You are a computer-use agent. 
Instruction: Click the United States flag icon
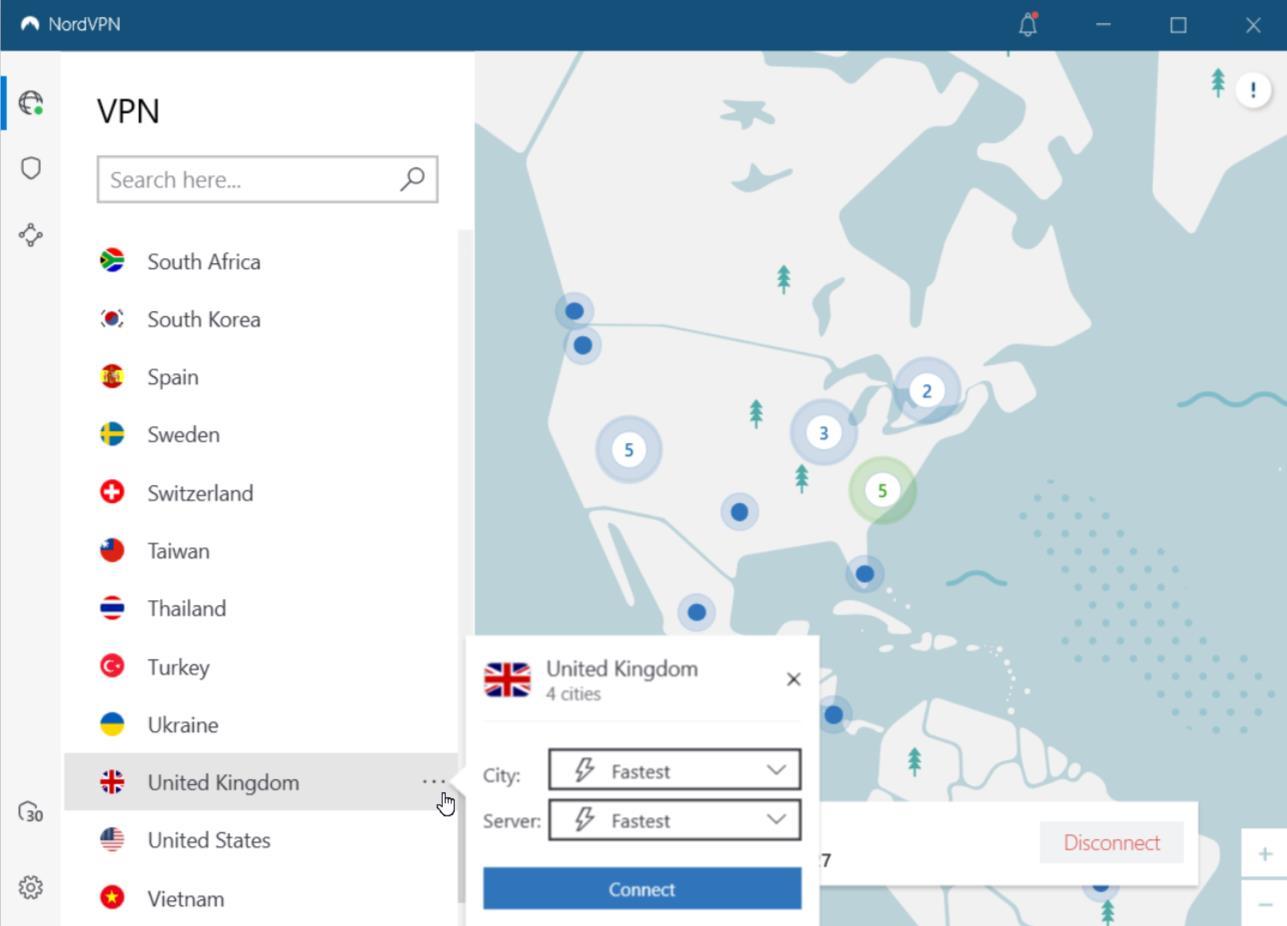(112, 840)
